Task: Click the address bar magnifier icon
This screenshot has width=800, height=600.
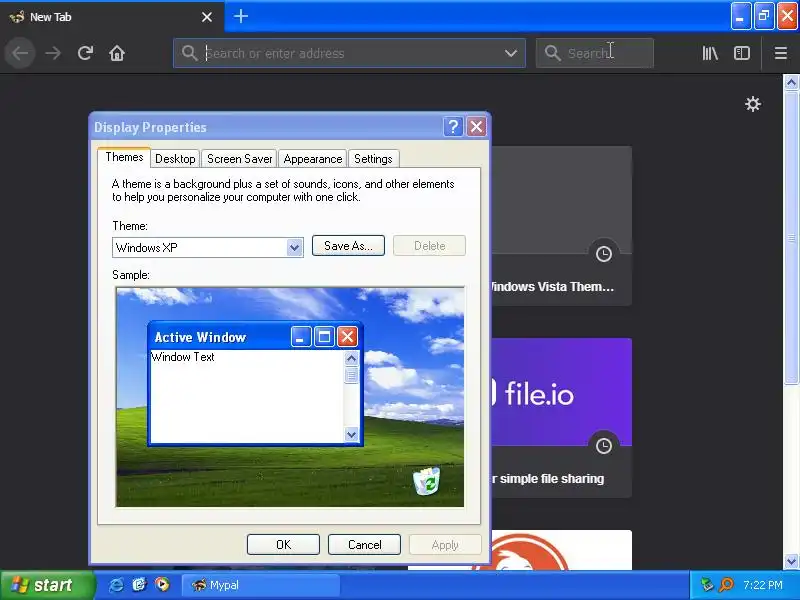Action: click(x=189, y=53)
